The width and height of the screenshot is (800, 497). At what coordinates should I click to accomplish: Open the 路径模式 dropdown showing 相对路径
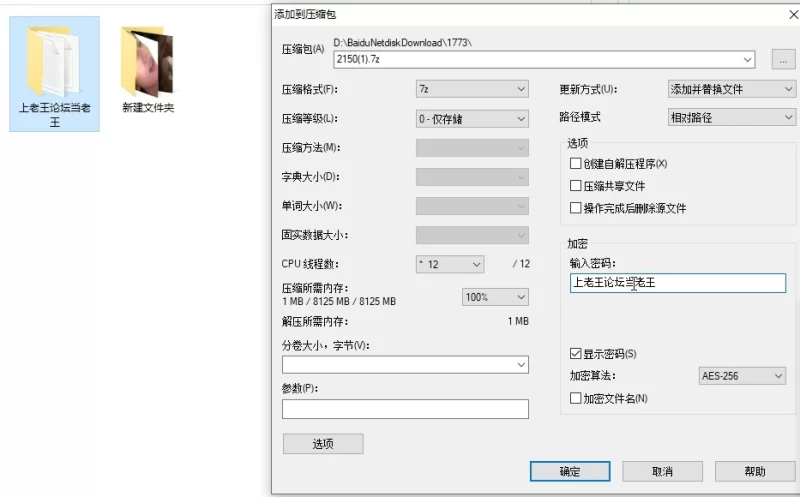pyautogui.click(x=732, y=118)
